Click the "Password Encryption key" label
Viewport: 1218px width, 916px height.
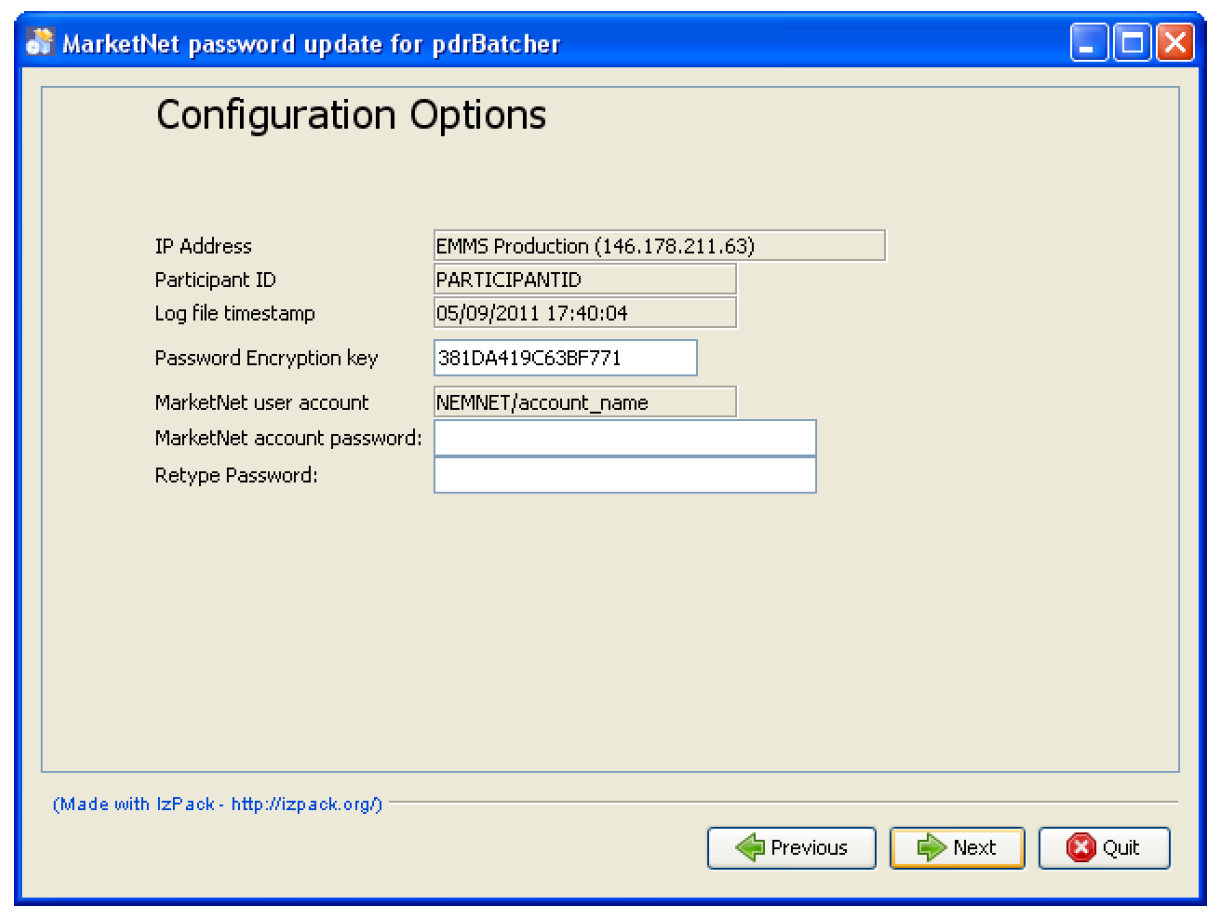pyautogui.click(x=266, y=359)
